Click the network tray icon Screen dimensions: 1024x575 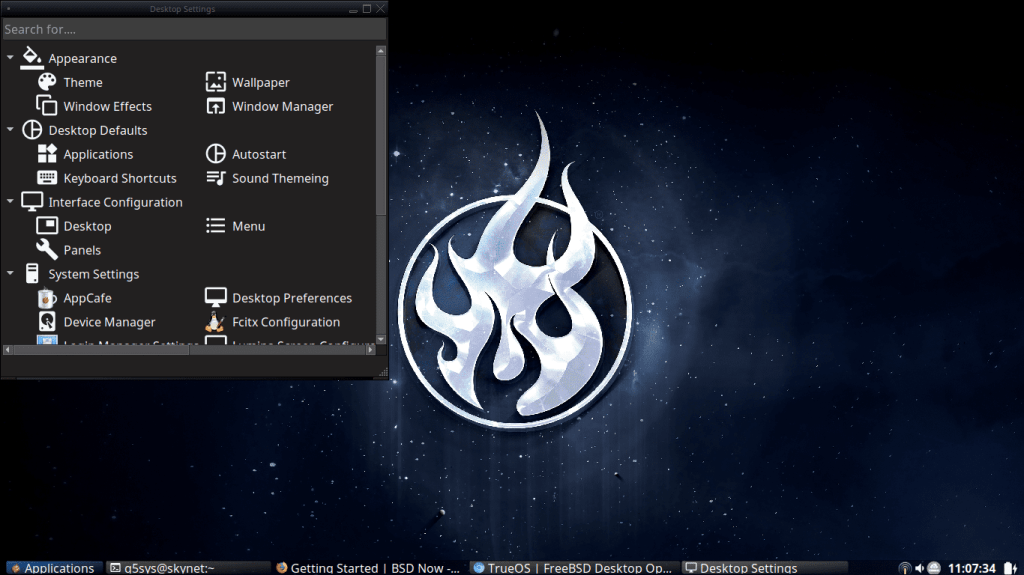click(904, 568)
